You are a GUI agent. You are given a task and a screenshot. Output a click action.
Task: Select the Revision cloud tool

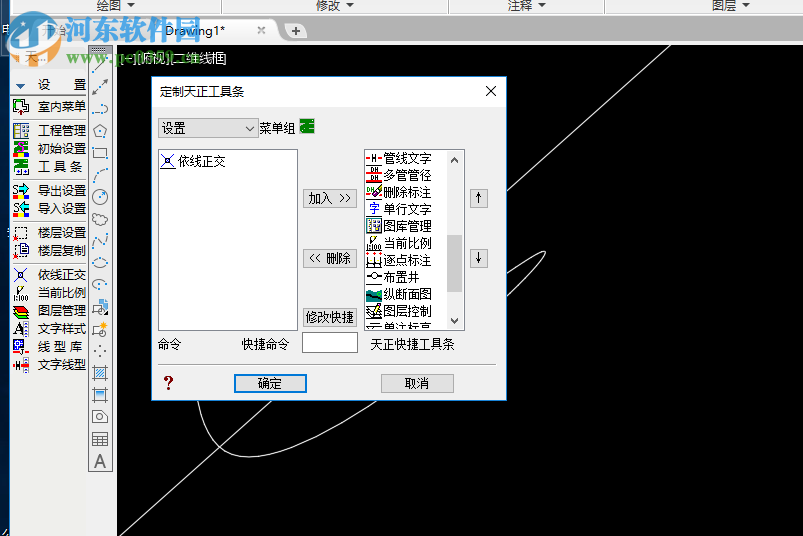(100, 219)
